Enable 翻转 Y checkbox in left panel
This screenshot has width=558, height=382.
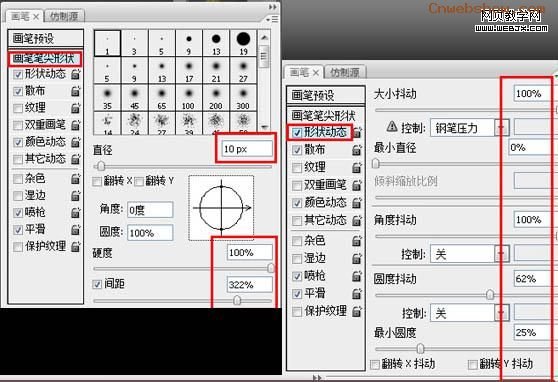pos(139,182)
